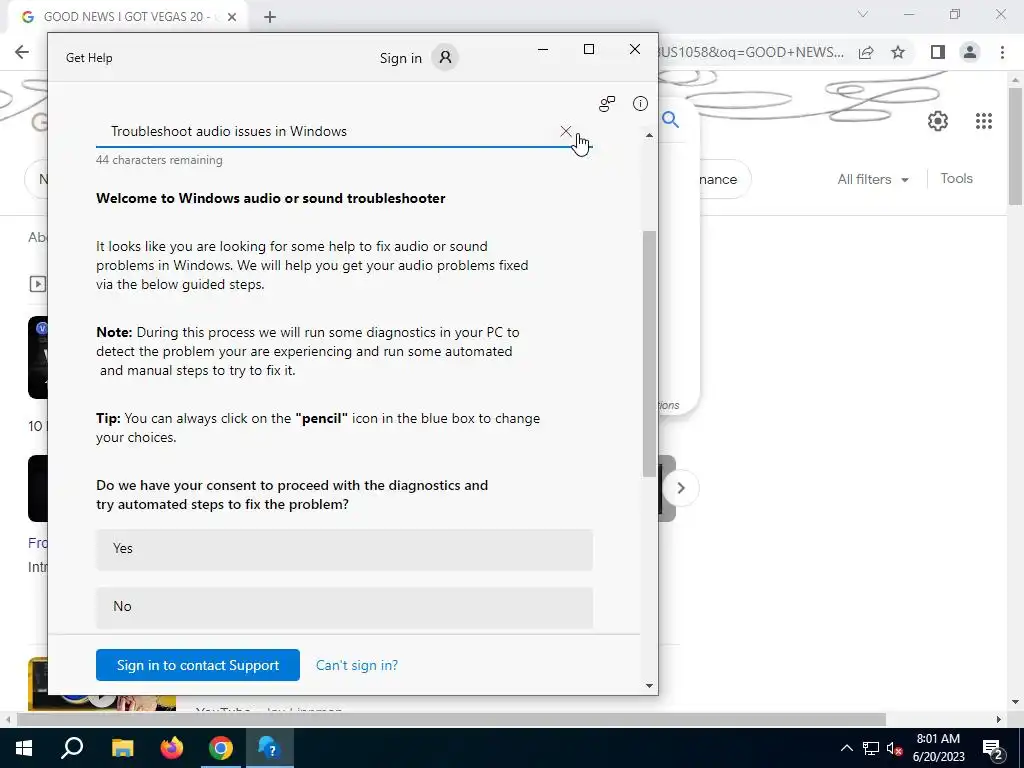
Task: Click the Chrome horizontal scrollbar
Action: [451, 720]
